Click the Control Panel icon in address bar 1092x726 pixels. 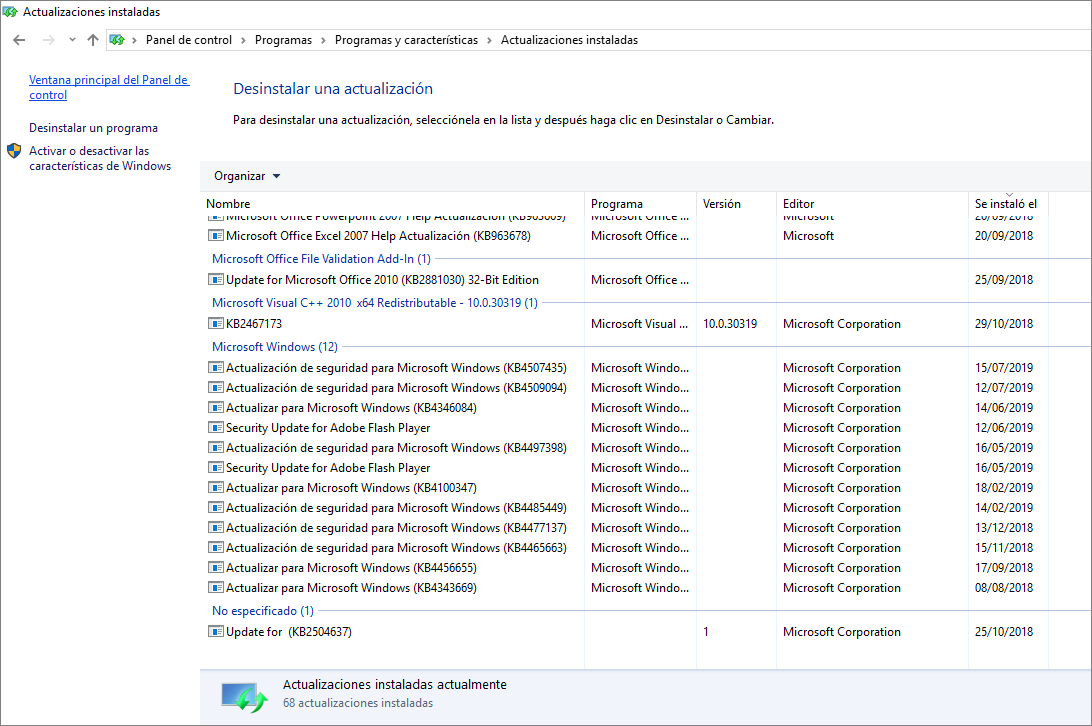click(x=117, y=40)
